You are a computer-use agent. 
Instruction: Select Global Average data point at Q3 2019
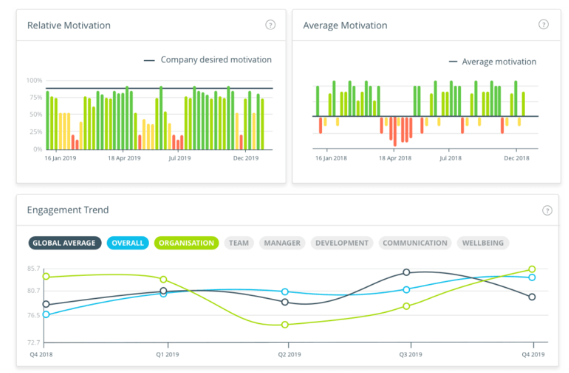pyautogui.click(x=406, y=272)
